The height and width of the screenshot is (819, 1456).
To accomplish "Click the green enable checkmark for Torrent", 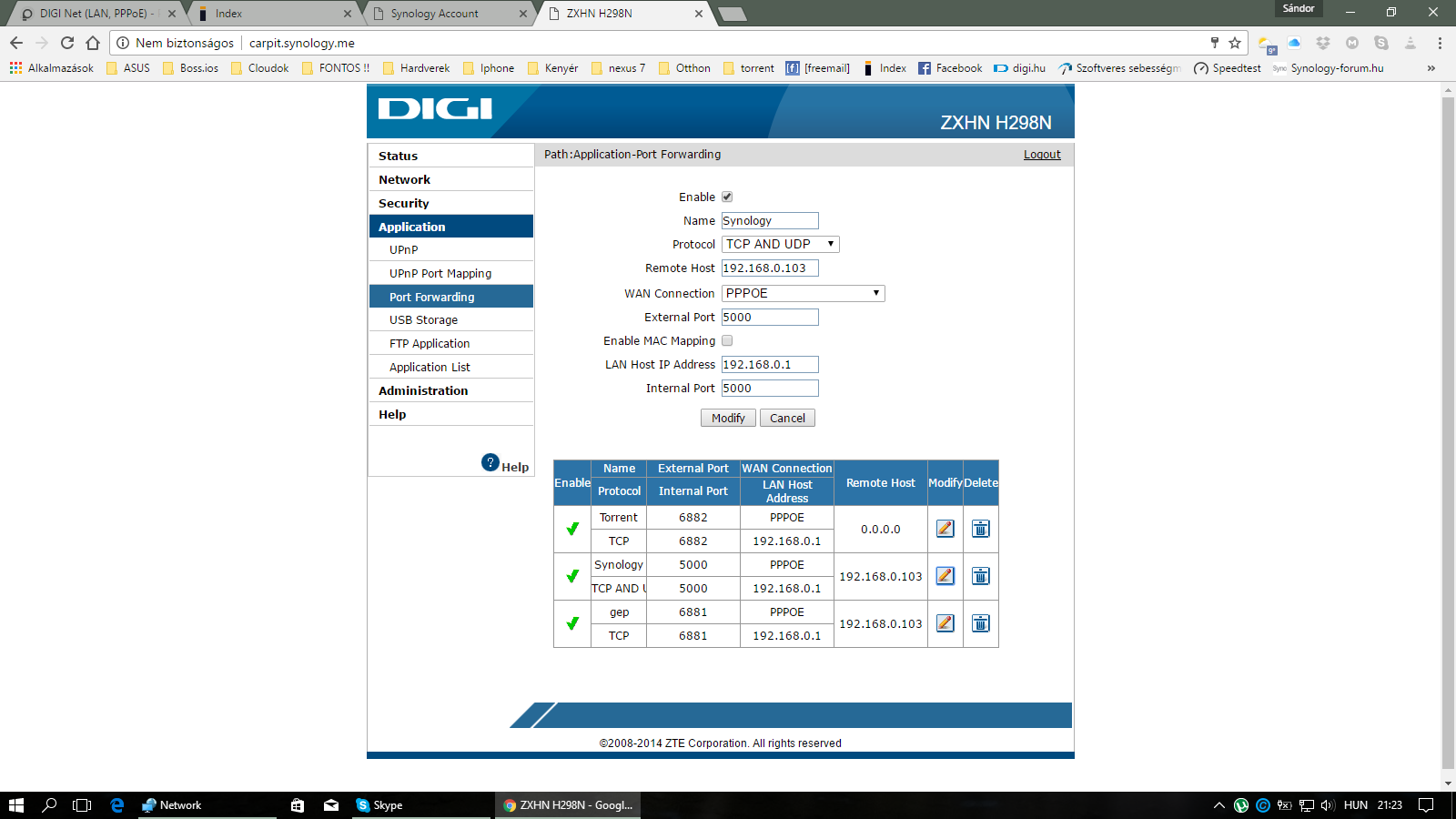I will pyautogui.click(x=572, y=529).
